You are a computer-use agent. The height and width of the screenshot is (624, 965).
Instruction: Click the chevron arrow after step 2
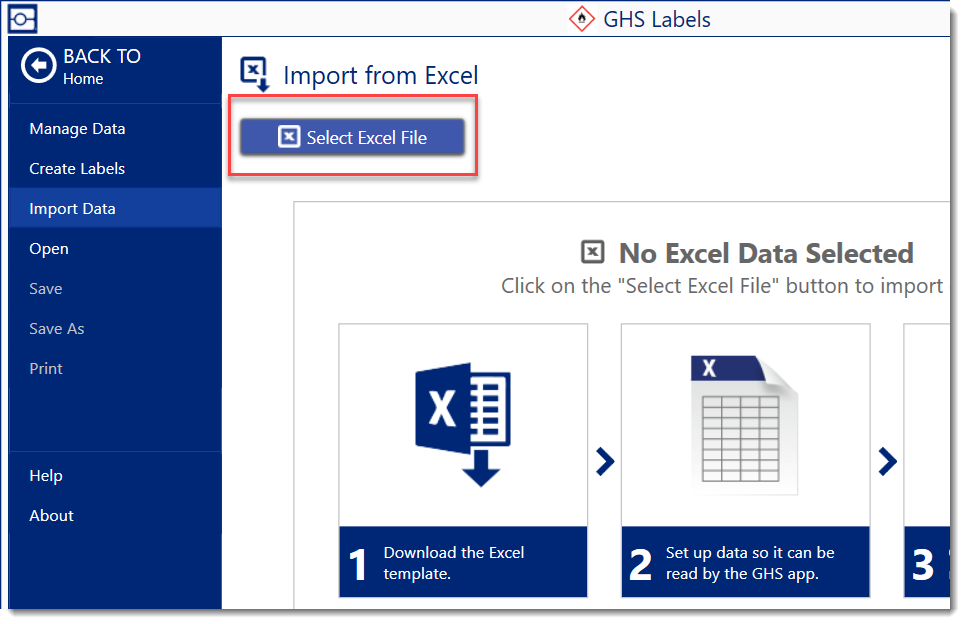pos(887,461)
